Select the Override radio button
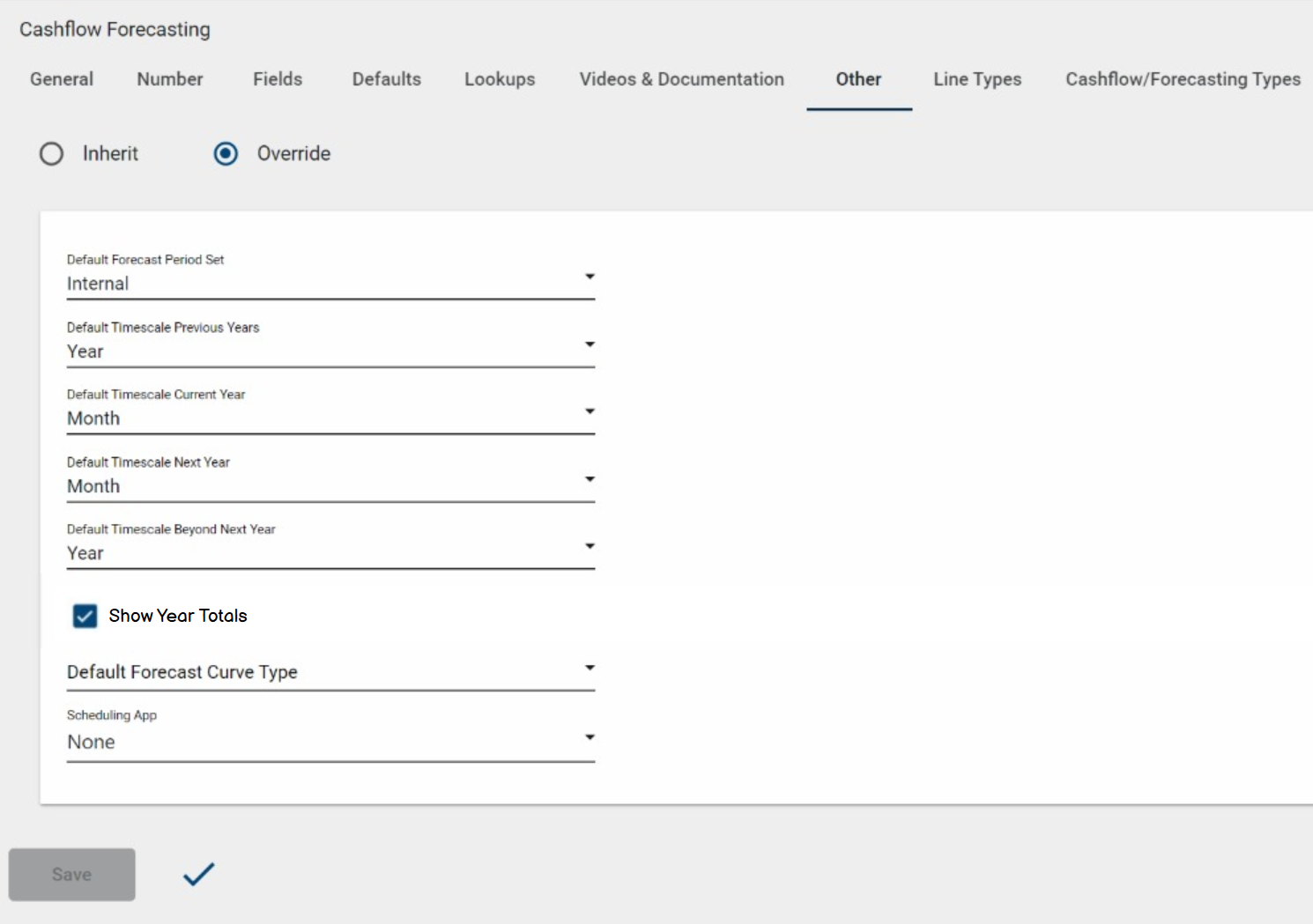1313x924 pixels. point(226,154)
